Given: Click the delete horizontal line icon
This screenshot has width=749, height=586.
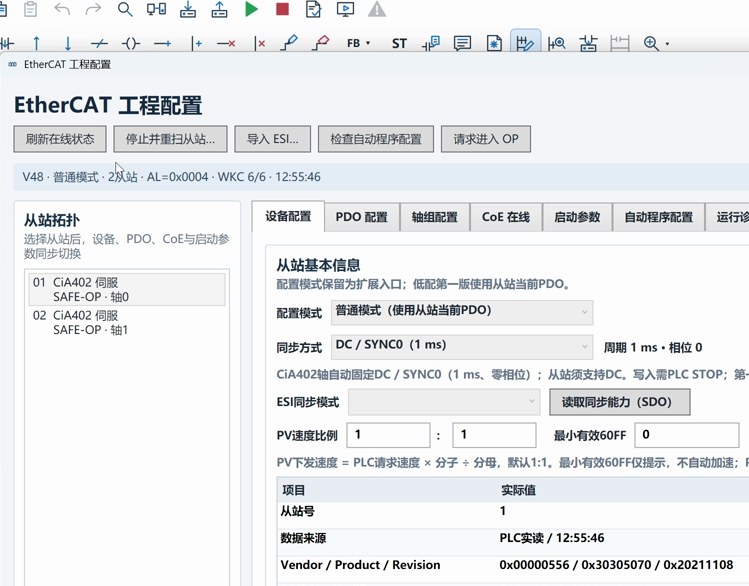Looking at the screenshot, I should click(x=226, y=43).
